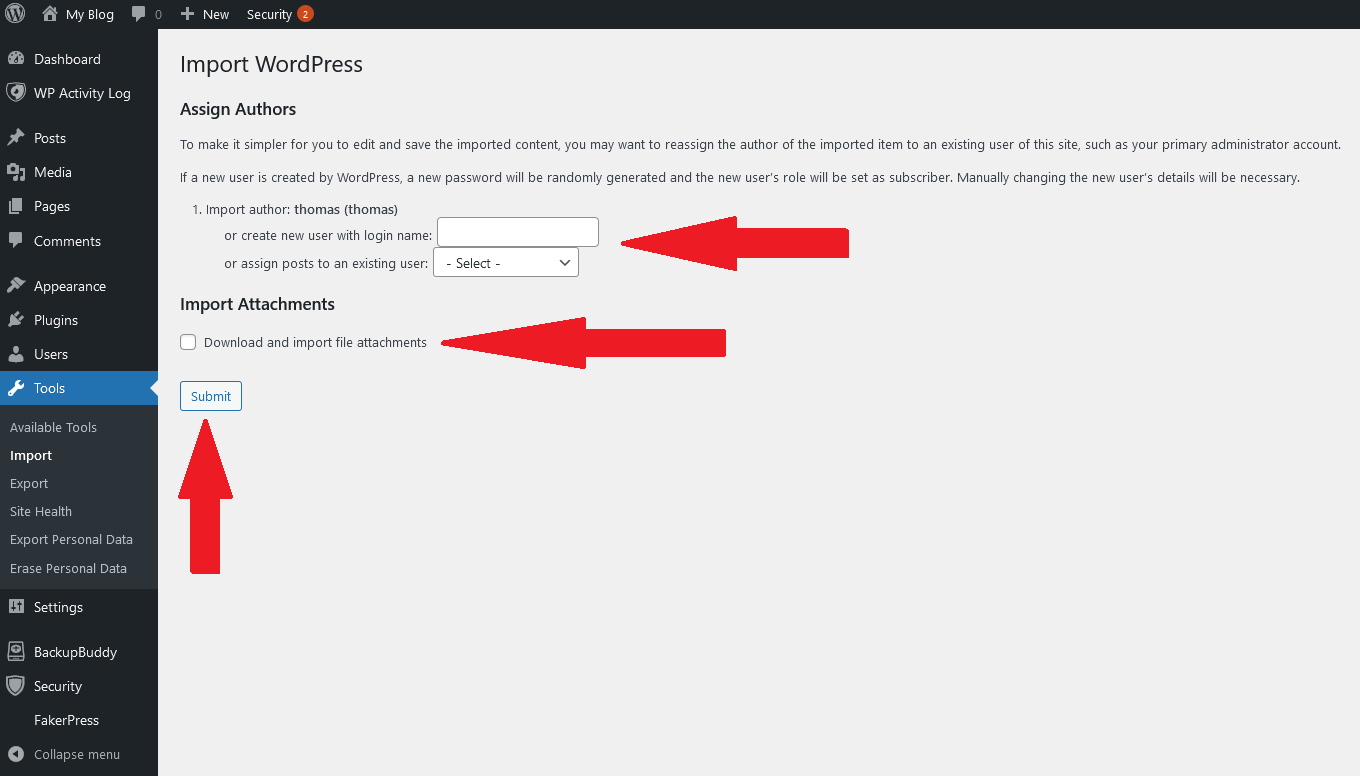Open the Pages menu
Screen dimensions: 1360x776
click(x=52, y=206)
